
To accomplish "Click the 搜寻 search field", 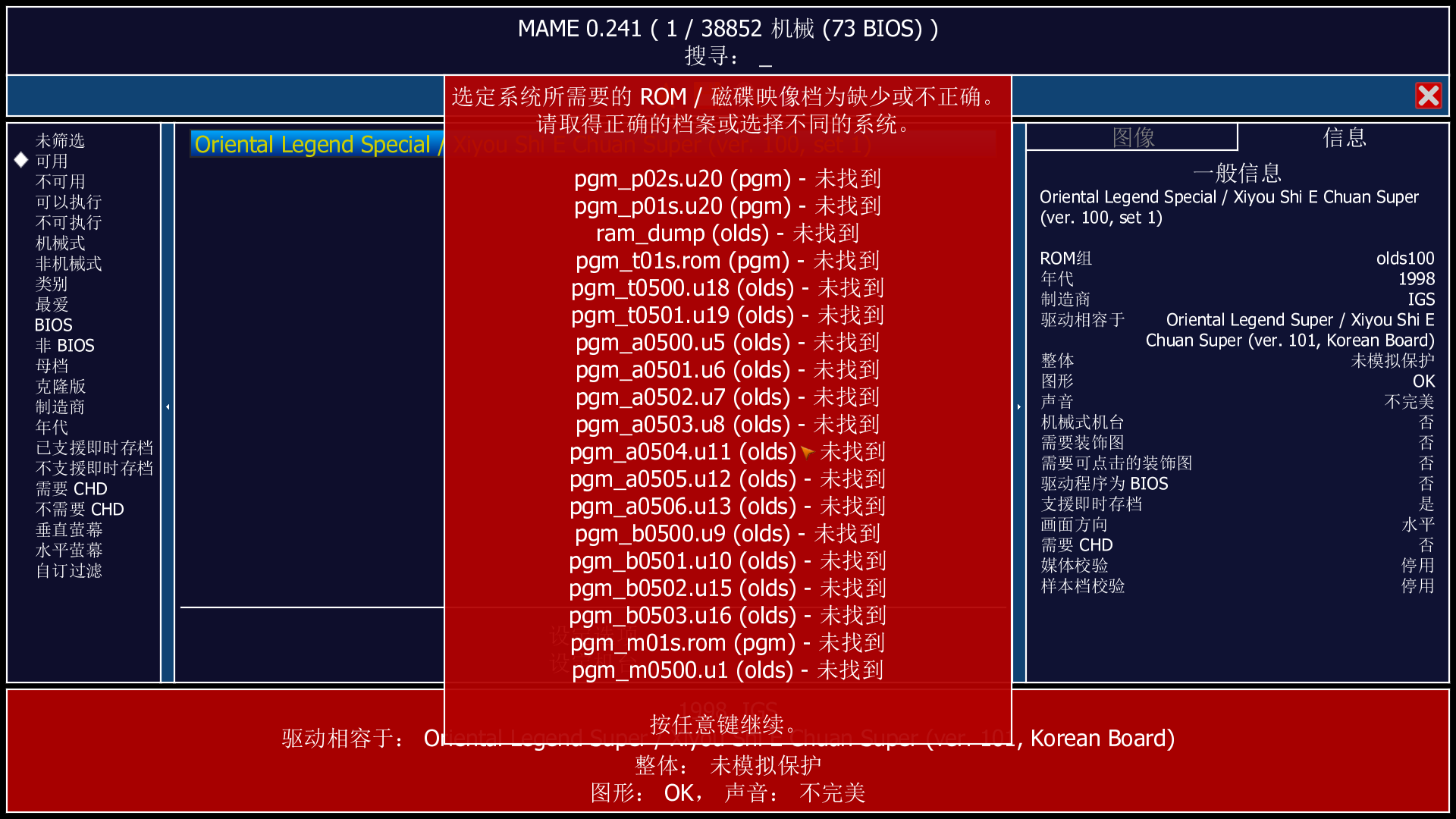I will coord(728,56).
